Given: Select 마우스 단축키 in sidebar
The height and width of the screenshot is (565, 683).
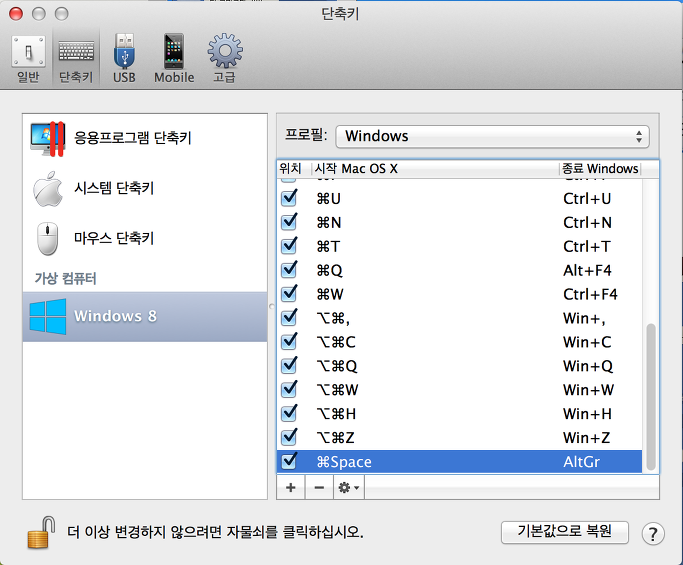Looking at the screenshot, I should (x=145, y=238).
